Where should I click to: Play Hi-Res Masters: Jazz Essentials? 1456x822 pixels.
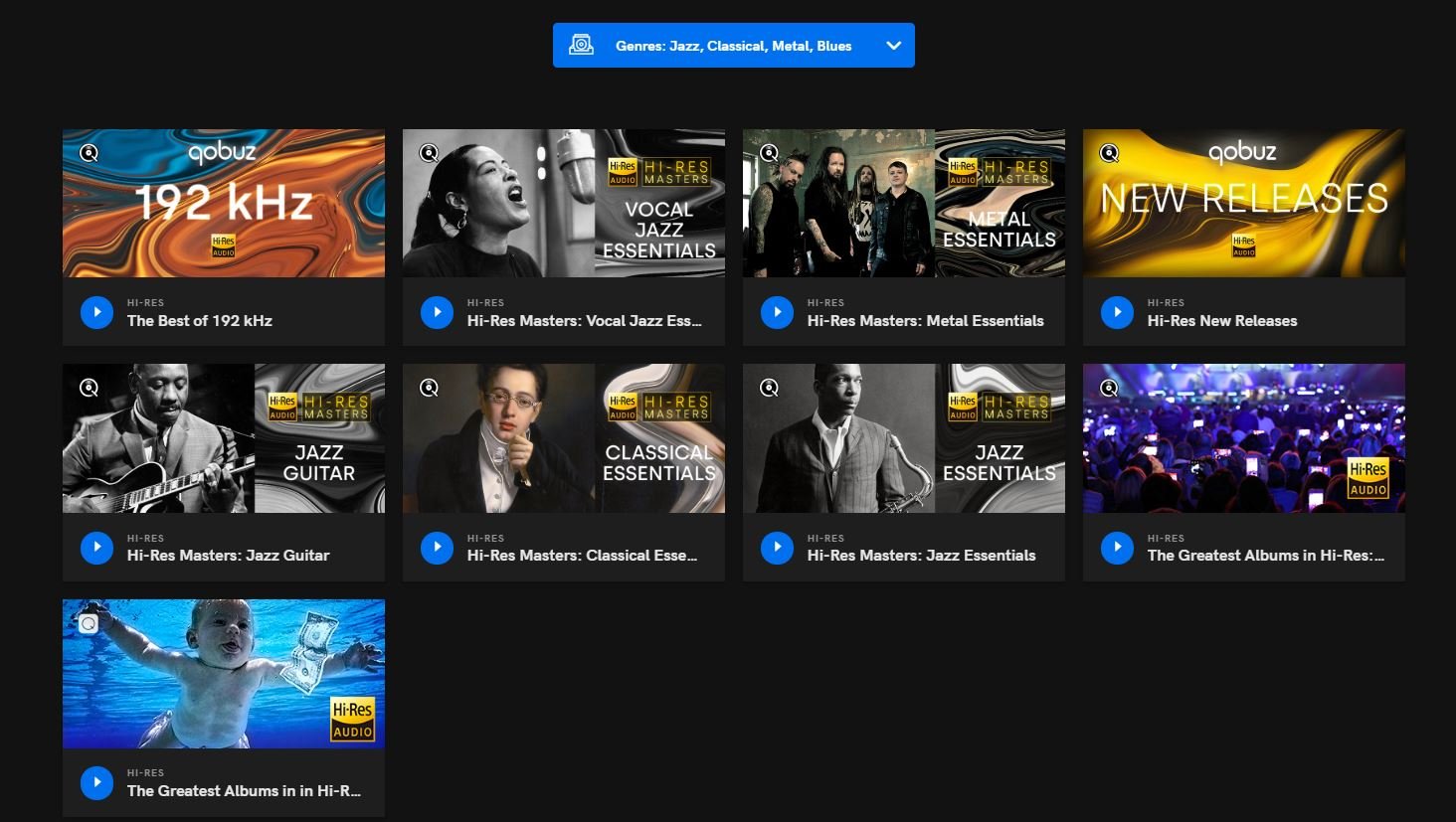pyautogui.click(x=777, y=547)
